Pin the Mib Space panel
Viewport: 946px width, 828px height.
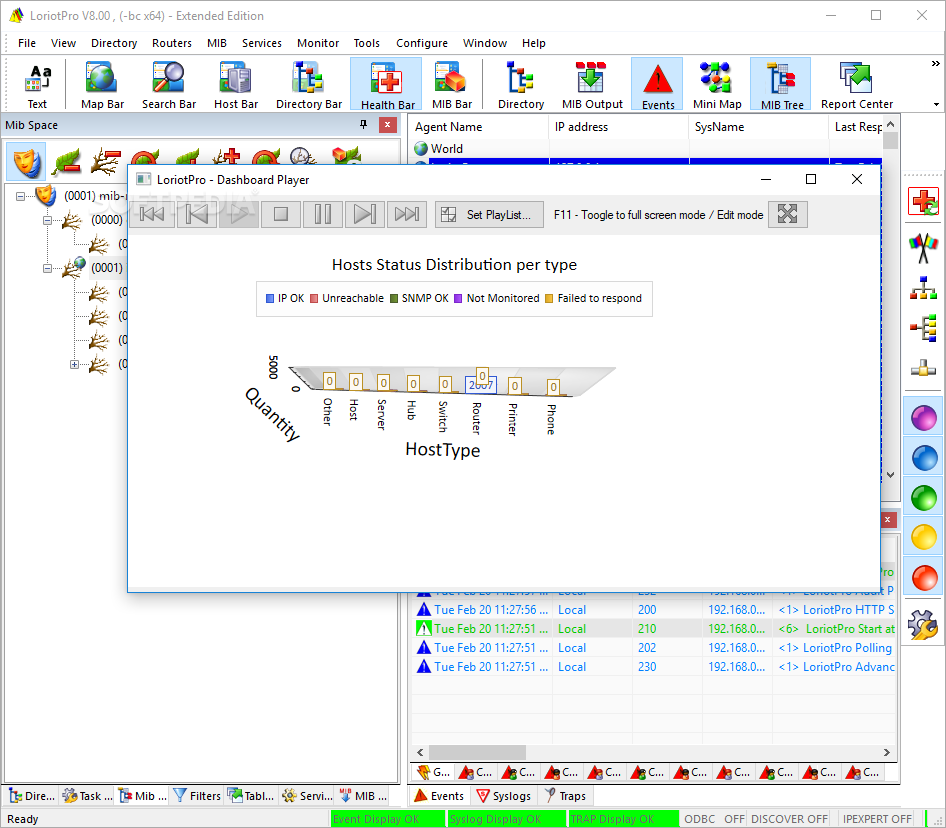[363, 124]
